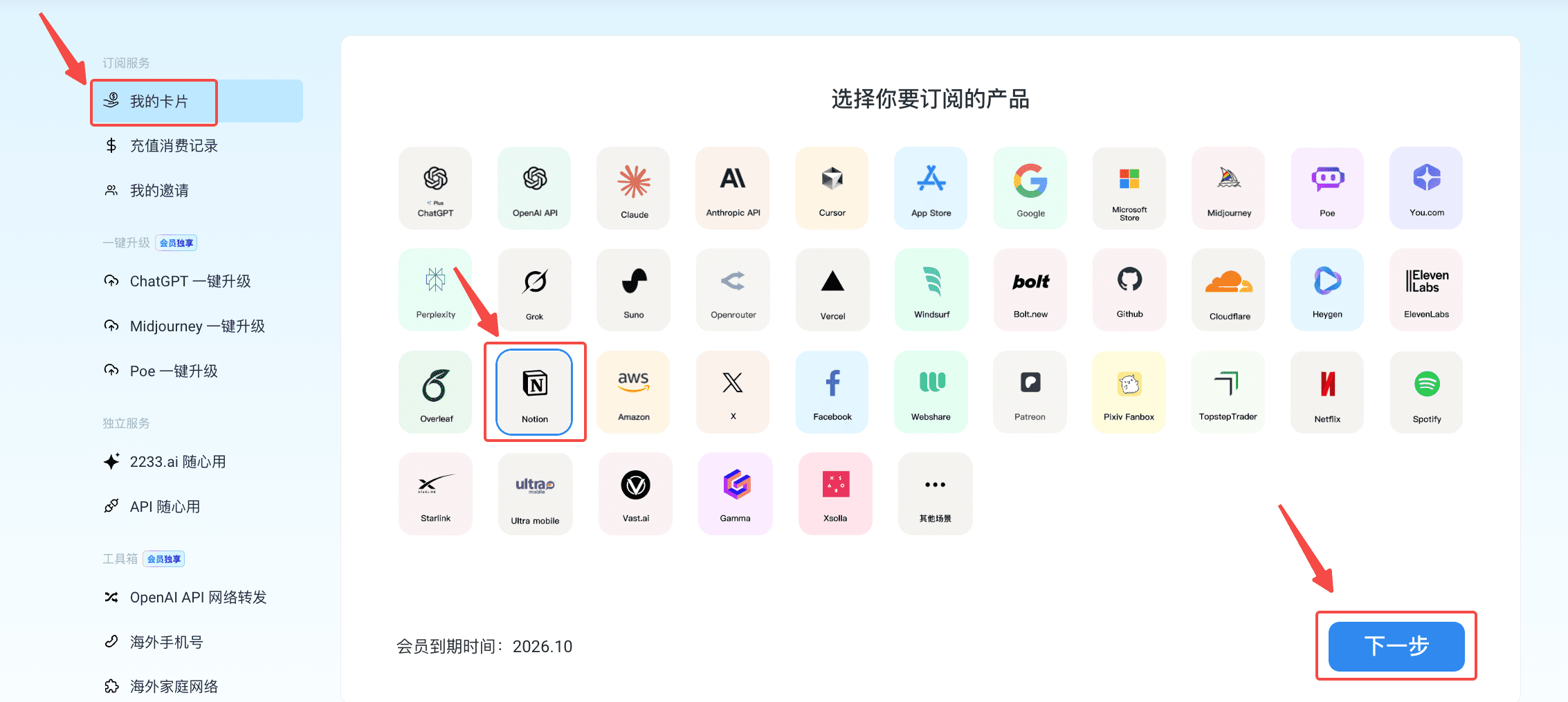Select the App Store tile

(x=931, y=187)
